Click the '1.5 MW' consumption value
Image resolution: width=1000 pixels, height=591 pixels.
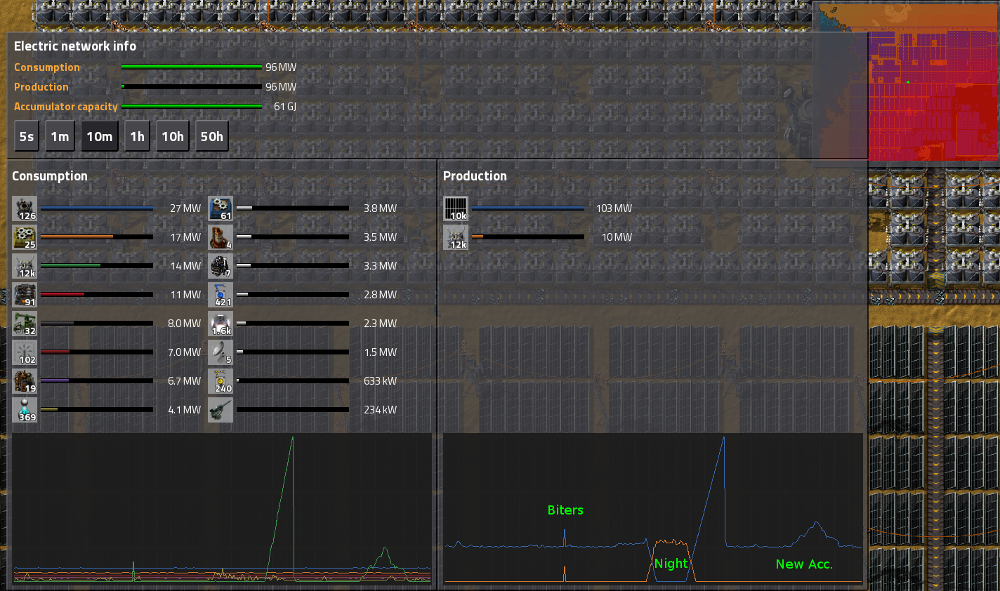[x=380, y=352]
